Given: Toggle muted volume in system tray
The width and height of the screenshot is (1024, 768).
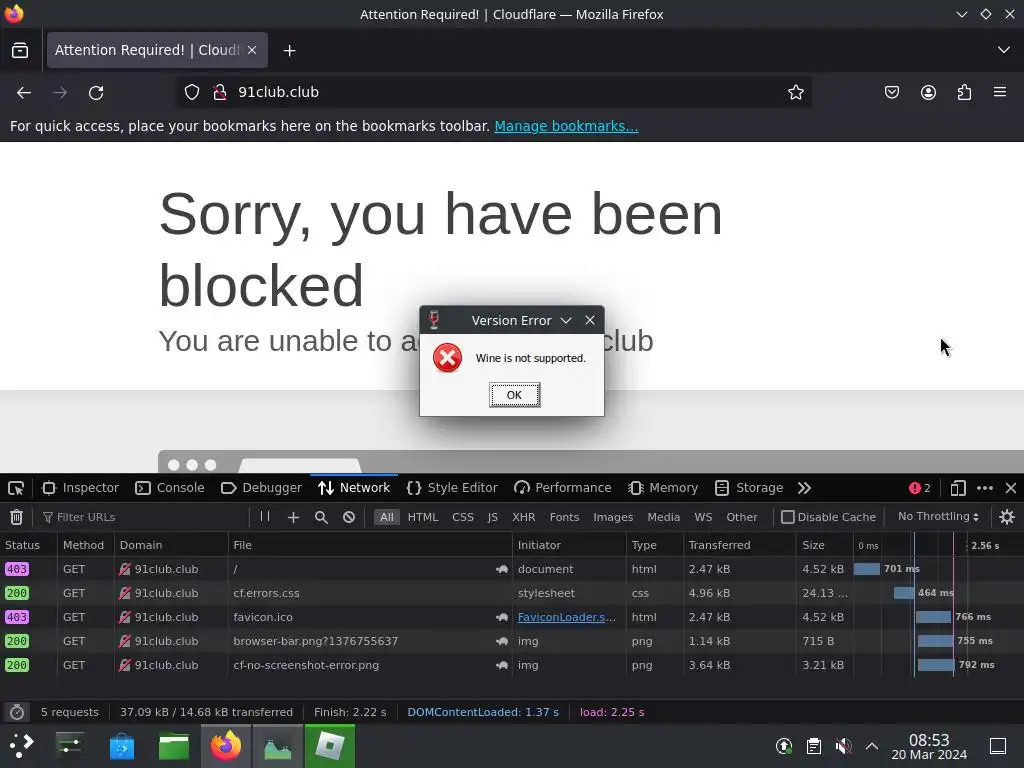Looking at the screenshot, I should click(x=843, y=746).
